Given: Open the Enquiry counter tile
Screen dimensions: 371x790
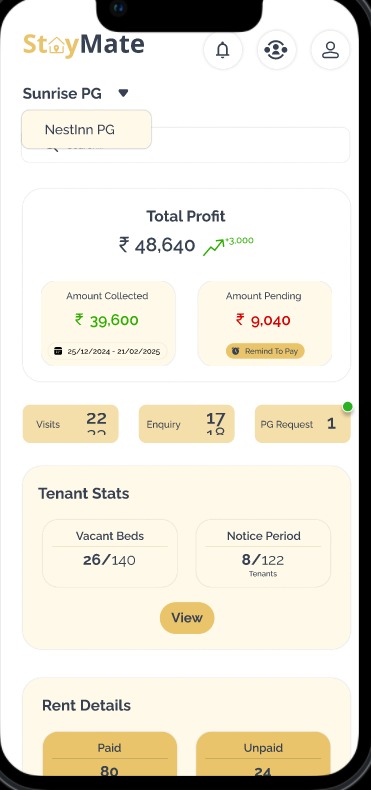Looking at the screenshot, I should click(x=187, y=424).
